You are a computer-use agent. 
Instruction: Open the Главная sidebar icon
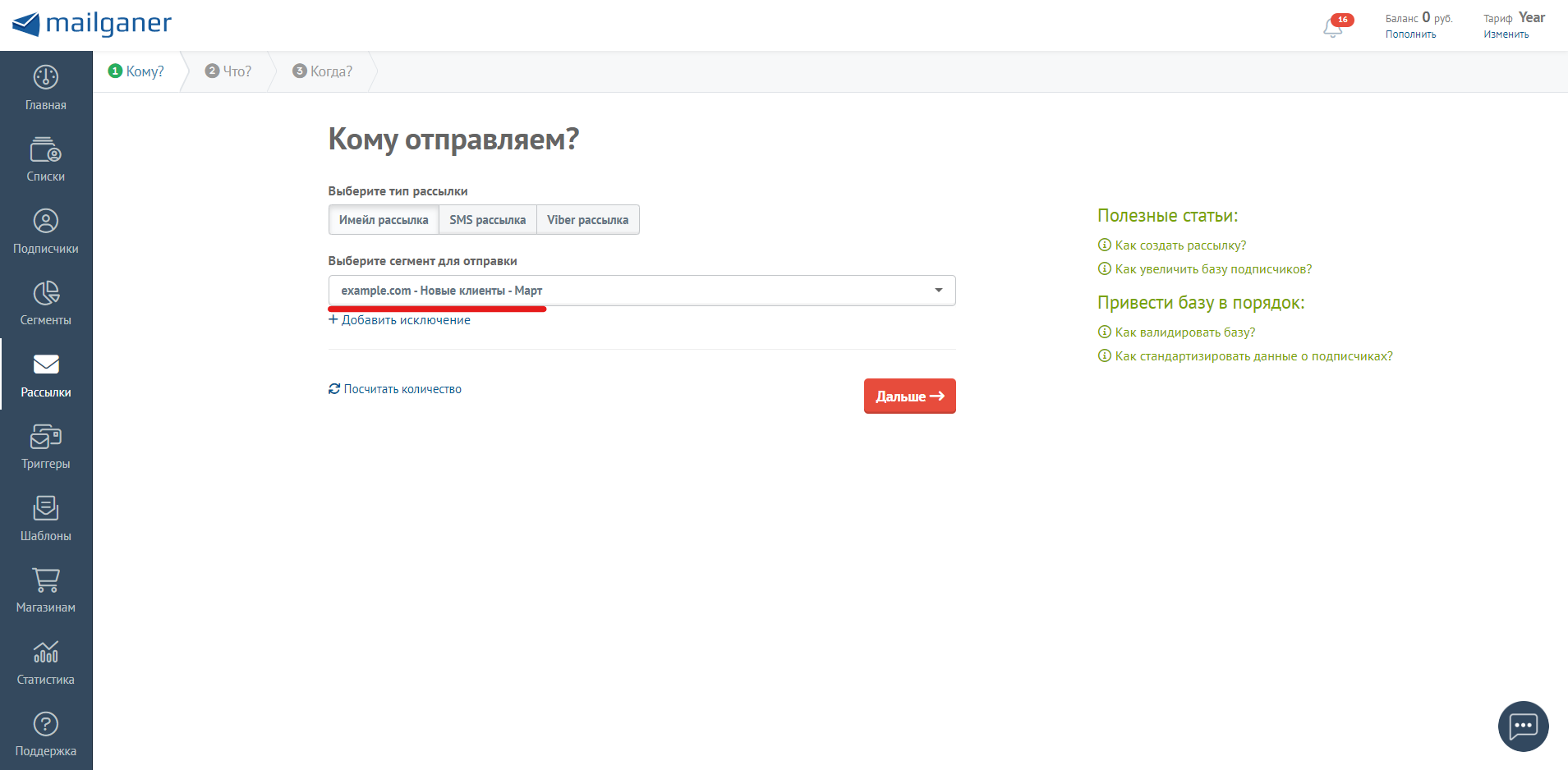[x=46, y=77]
